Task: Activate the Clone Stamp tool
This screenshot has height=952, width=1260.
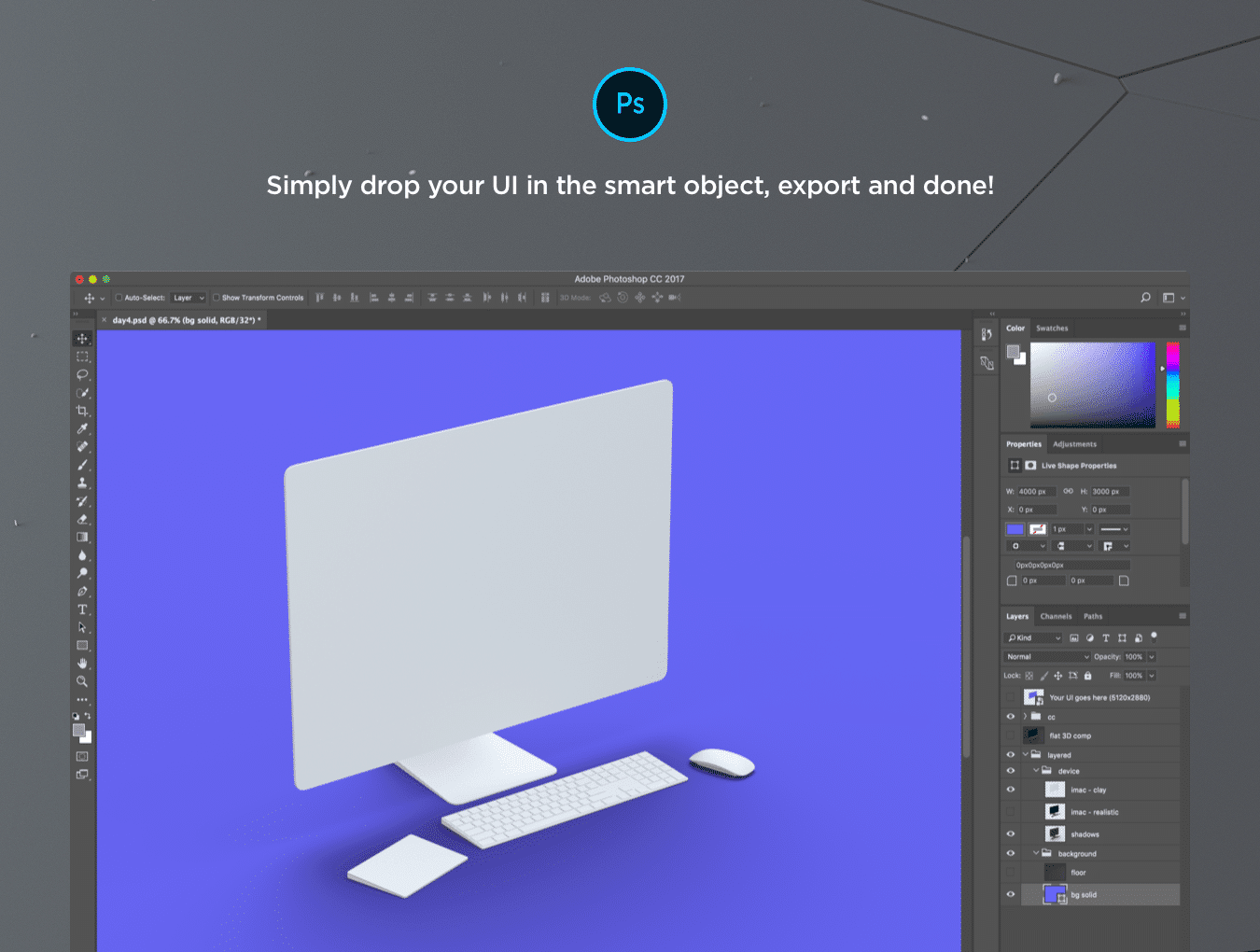Action: (x=82, y=483)
